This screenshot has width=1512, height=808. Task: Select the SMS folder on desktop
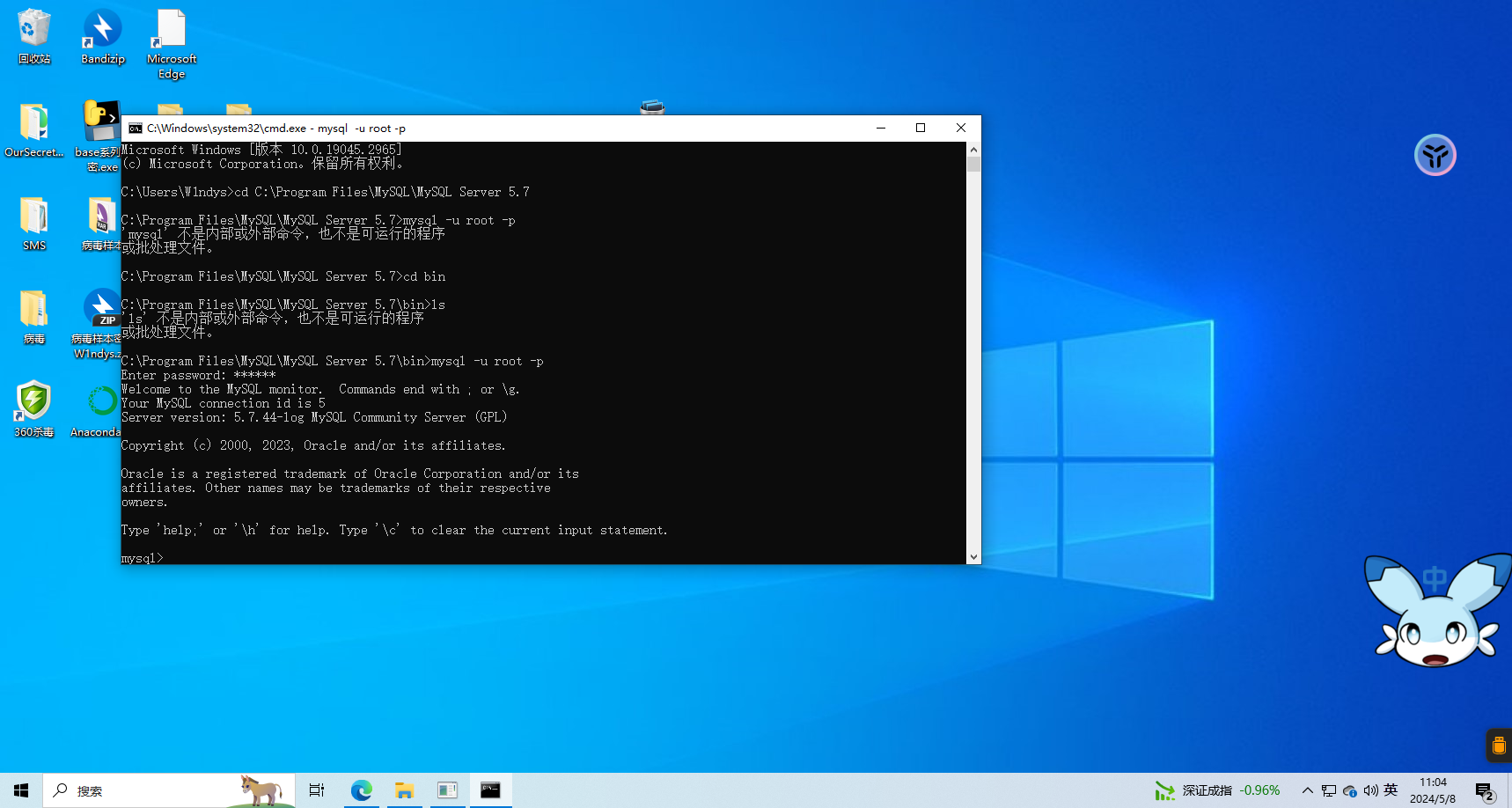pos(33,224)
